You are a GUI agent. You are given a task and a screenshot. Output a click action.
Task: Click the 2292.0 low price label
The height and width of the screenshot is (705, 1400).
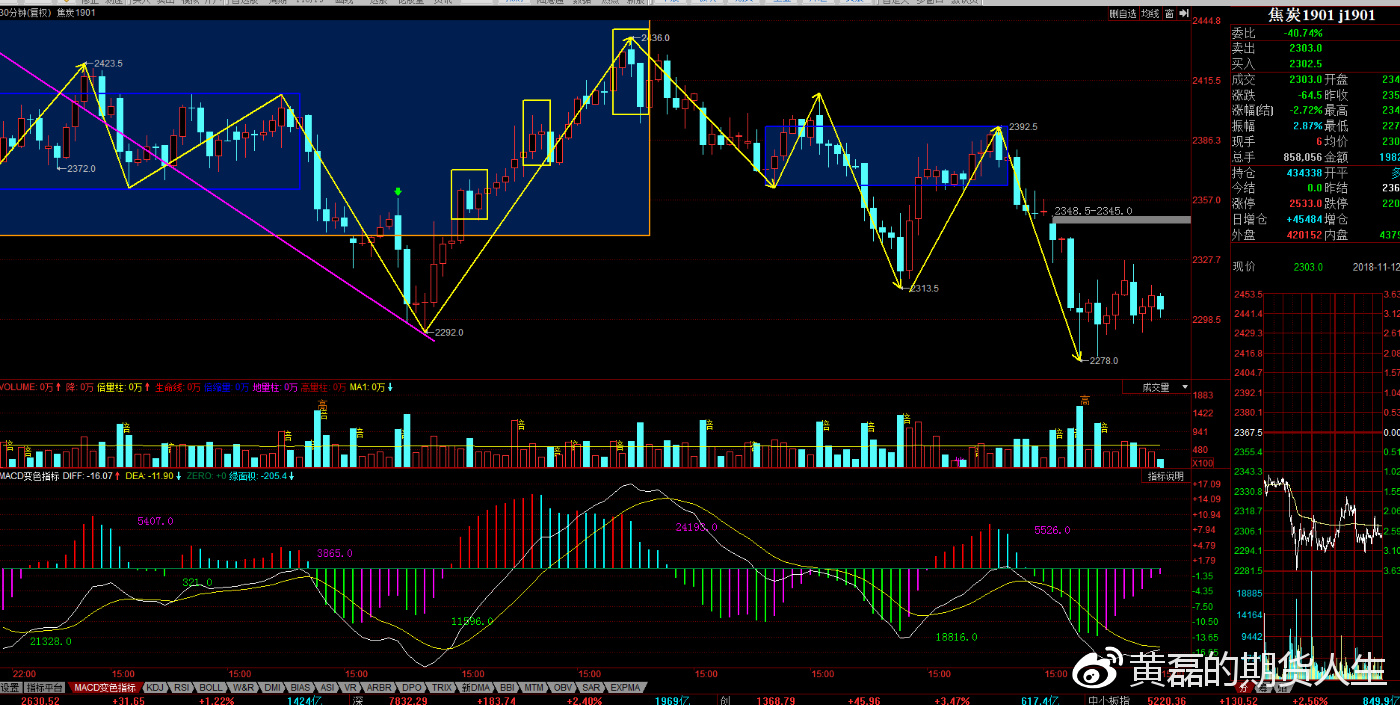448,332
